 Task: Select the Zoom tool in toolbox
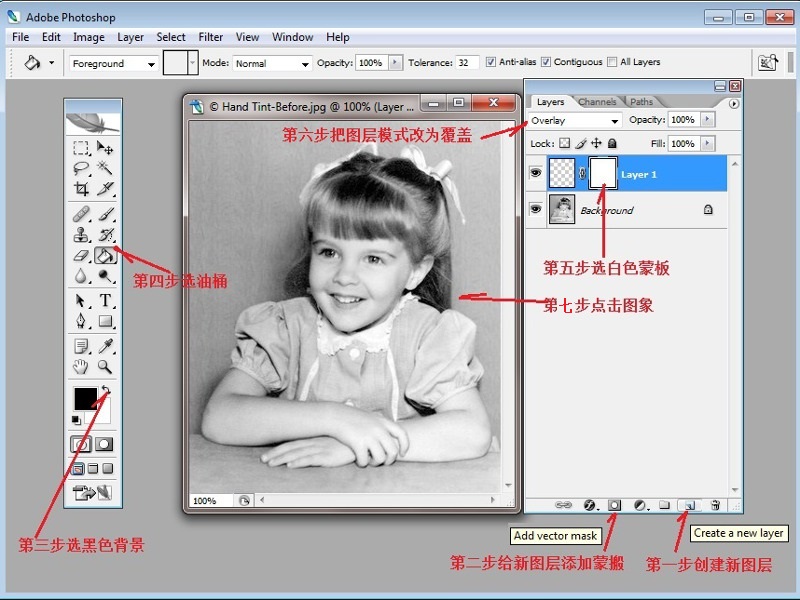105,367
